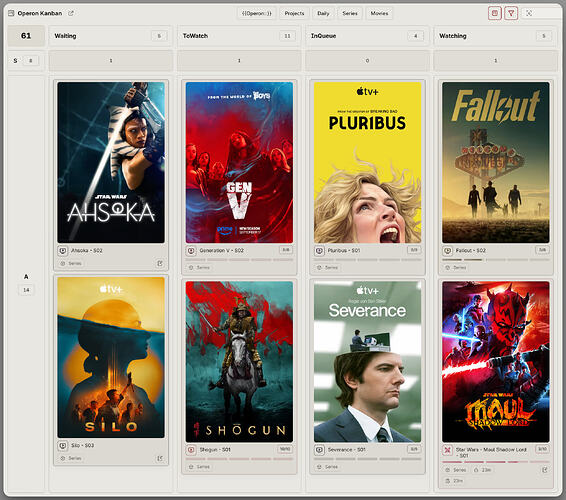The width and height of the screenshot is (566, 500).
Task: Click the Series tag on Fallout card
Action: 456,268
